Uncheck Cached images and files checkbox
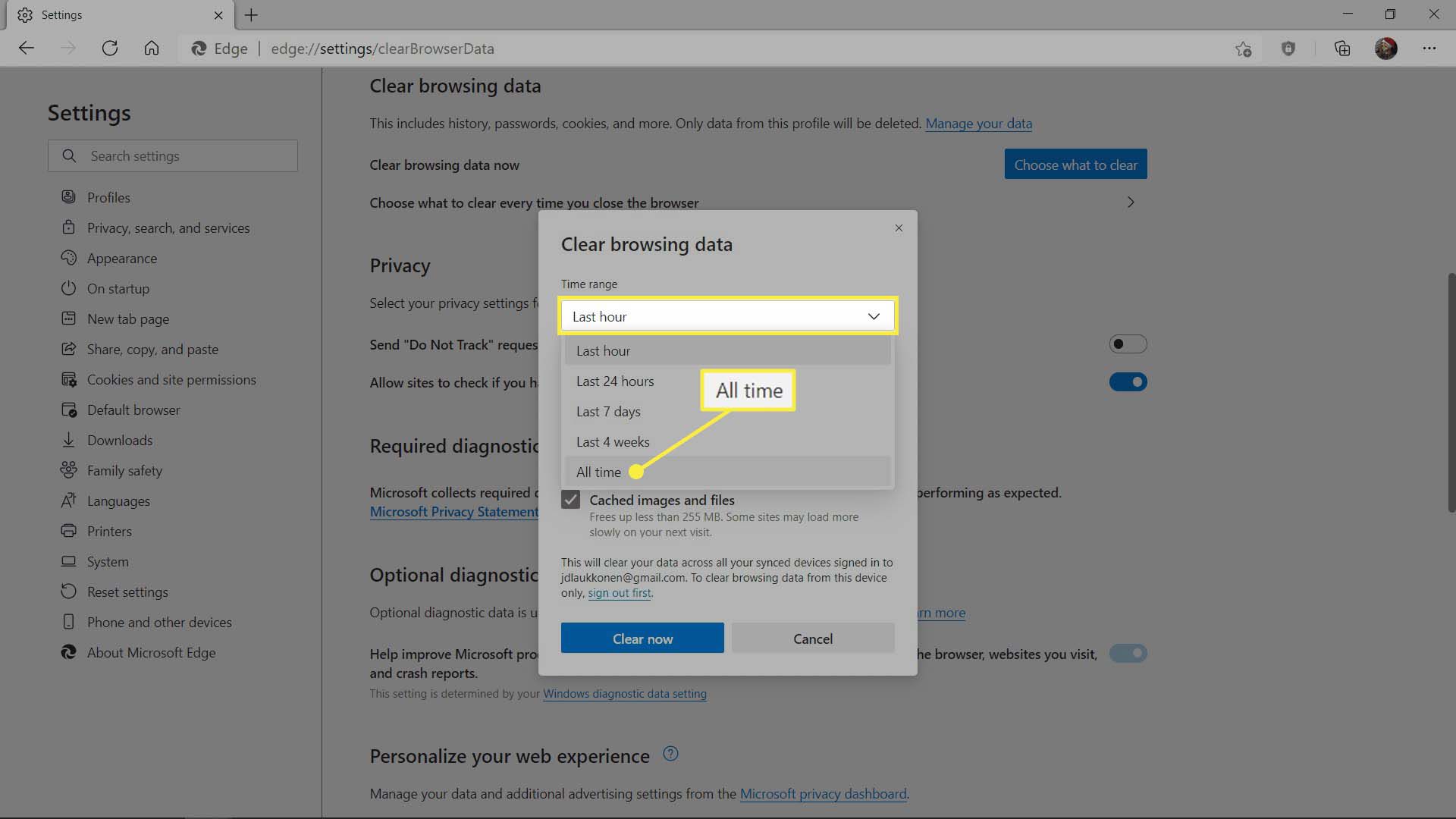This screenshot has height=819, width=1456. [x=570, y=500]
